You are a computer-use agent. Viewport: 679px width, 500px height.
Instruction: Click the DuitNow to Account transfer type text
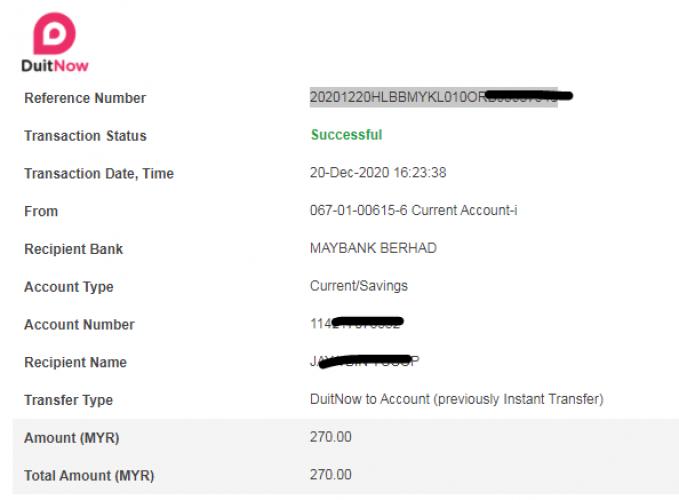(456, 399)
